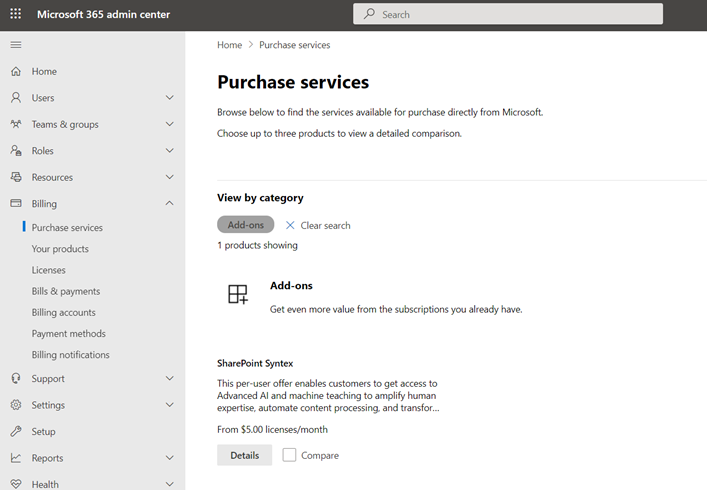Collapse the navigation menu hamburger icon

16,45
